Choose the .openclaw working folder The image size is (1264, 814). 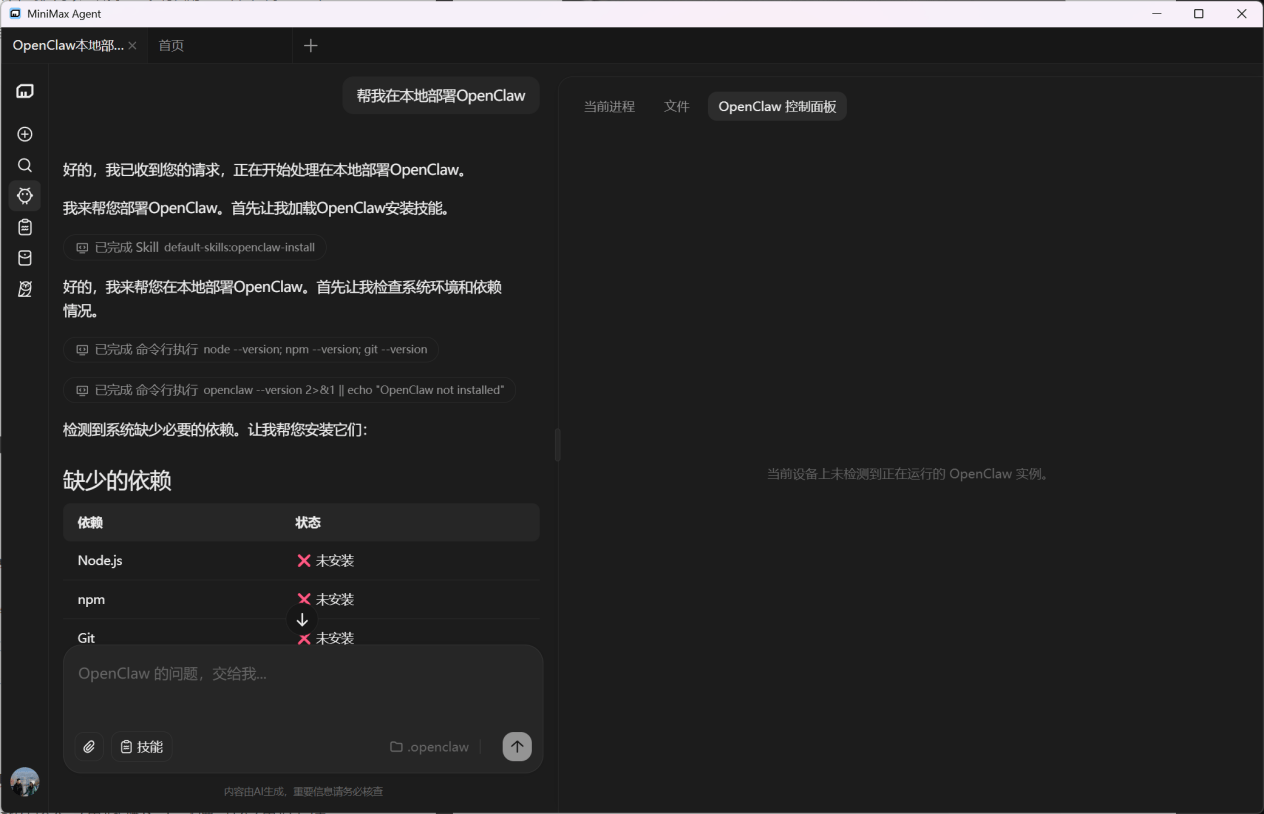429,747
